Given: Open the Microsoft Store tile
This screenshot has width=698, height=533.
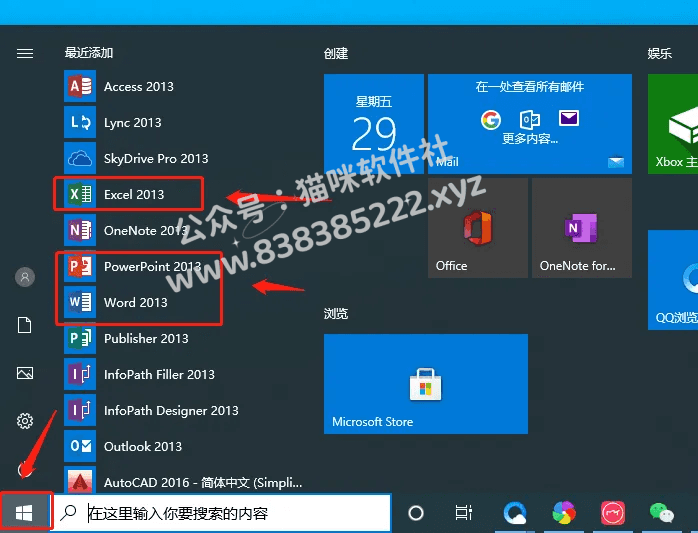Looking at the screenshot, I should pyautogui.click(x=426, y=384).
